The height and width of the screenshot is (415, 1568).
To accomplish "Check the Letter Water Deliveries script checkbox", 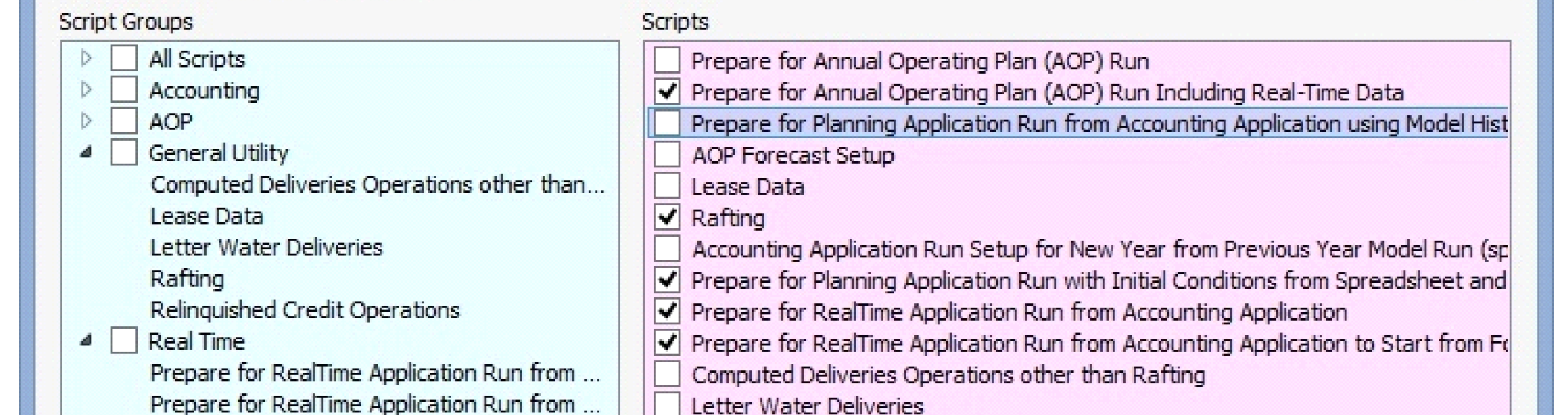I will point(667,405).
